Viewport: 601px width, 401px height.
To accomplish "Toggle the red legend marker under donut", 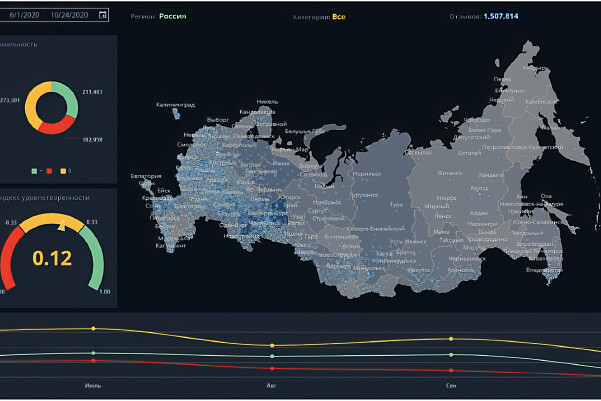I will (48, 169).
